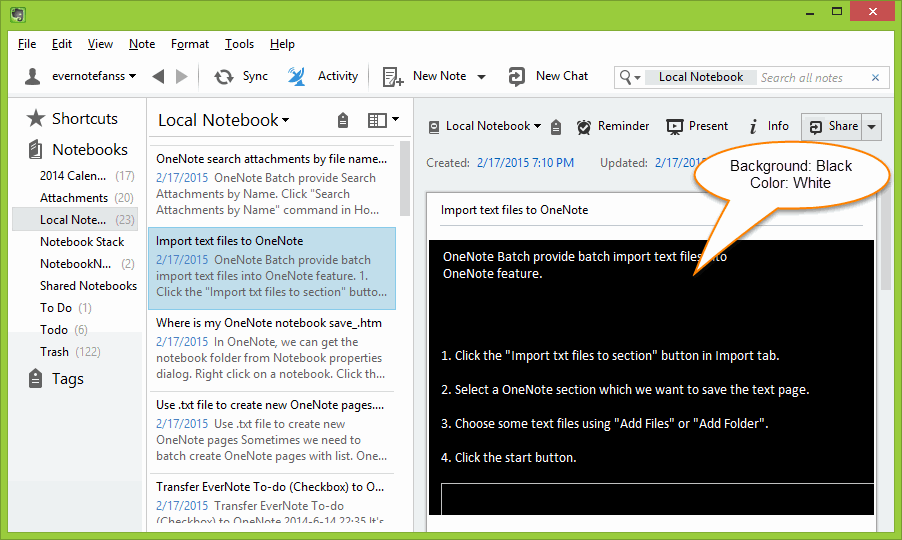Click the Activity button label

tap(338, 76)
